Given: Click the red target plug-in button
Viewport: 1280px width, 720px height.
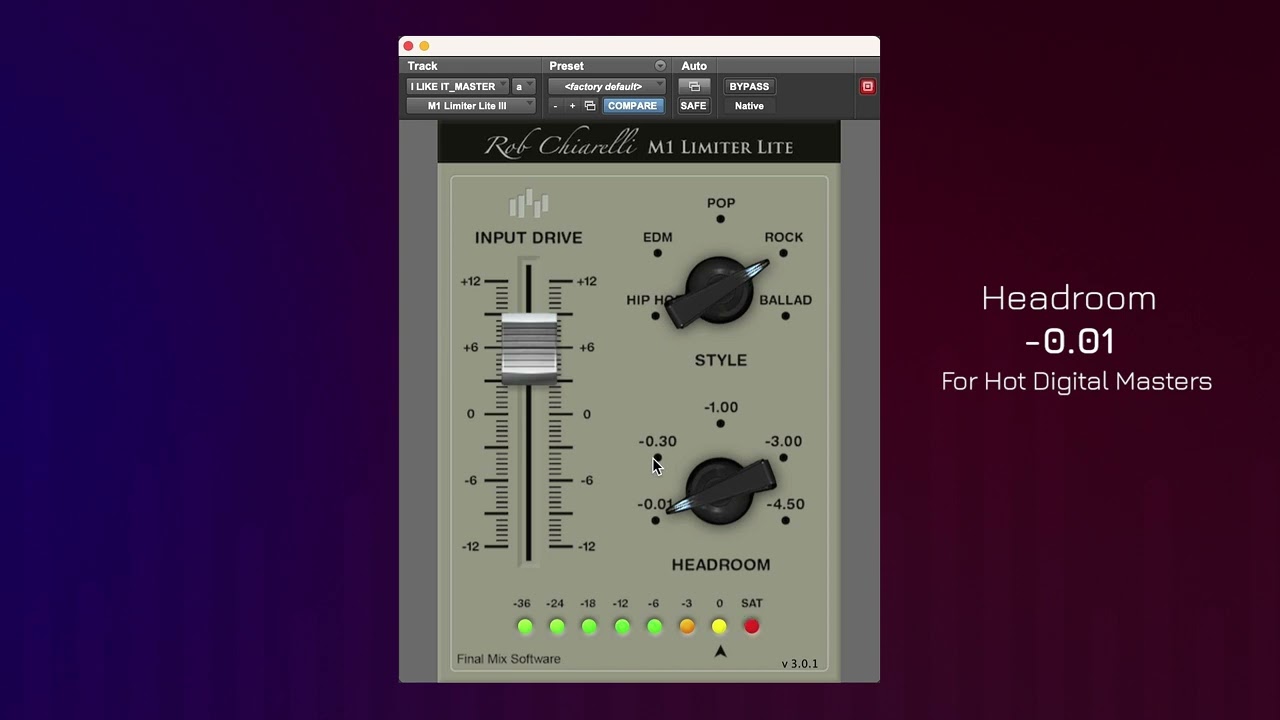Looking at the screenshot, I should (867, 87).
